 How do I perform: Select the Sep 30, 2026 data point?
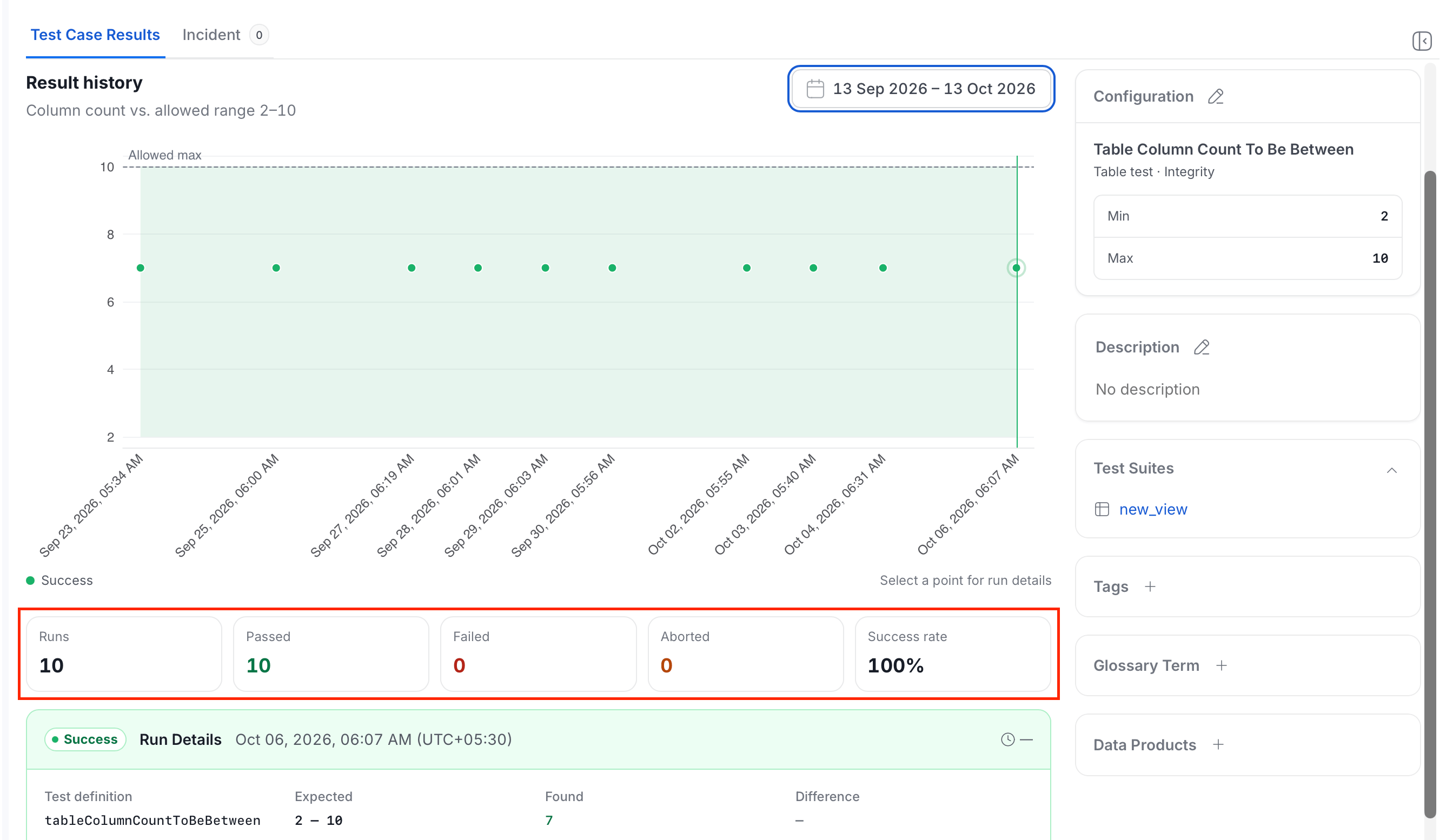coord(612,268)
